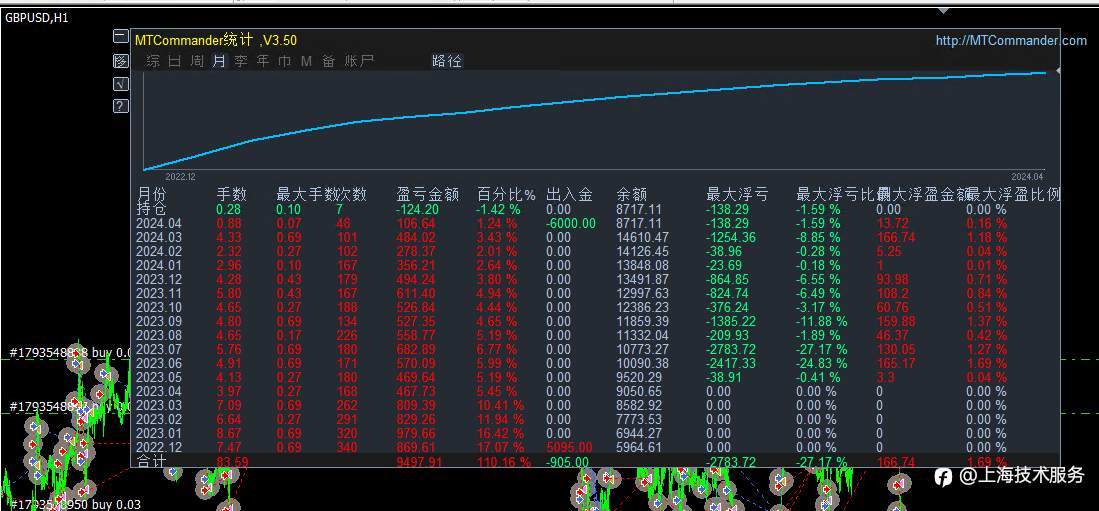The width and height of the screenshot is (1099, 511).
Task: Click the 出入金 column header
Action: coord(569,195)
